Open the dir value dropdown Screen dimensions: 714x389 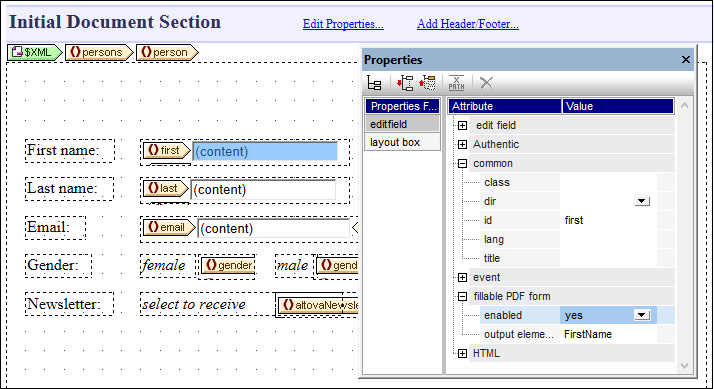click(642, 201)
